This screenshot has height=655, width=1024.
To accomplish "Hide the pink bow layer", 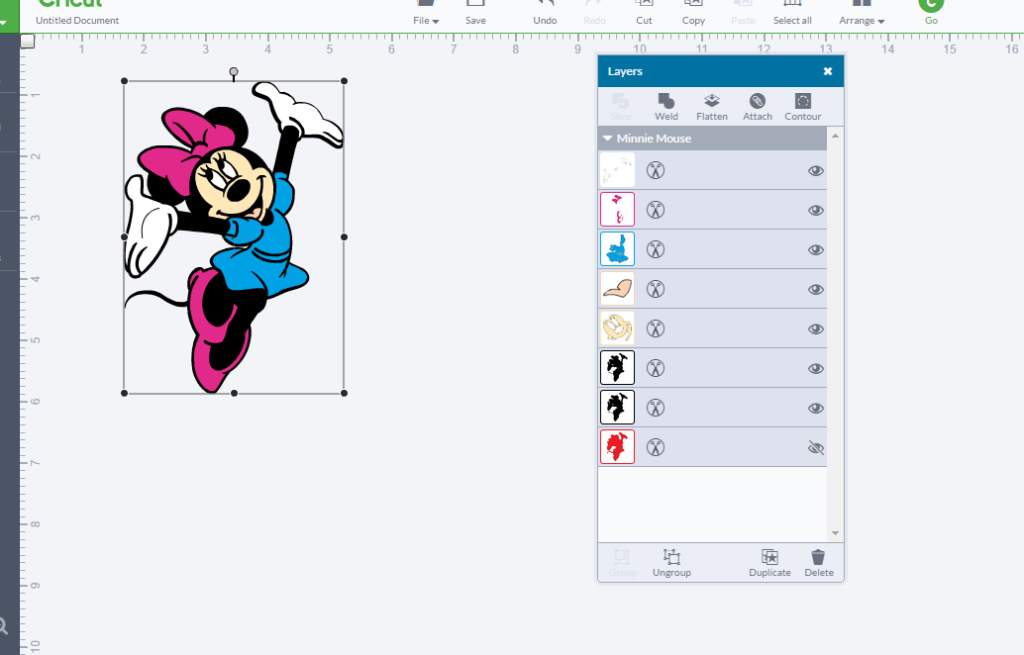I will [x=816, y=210].
